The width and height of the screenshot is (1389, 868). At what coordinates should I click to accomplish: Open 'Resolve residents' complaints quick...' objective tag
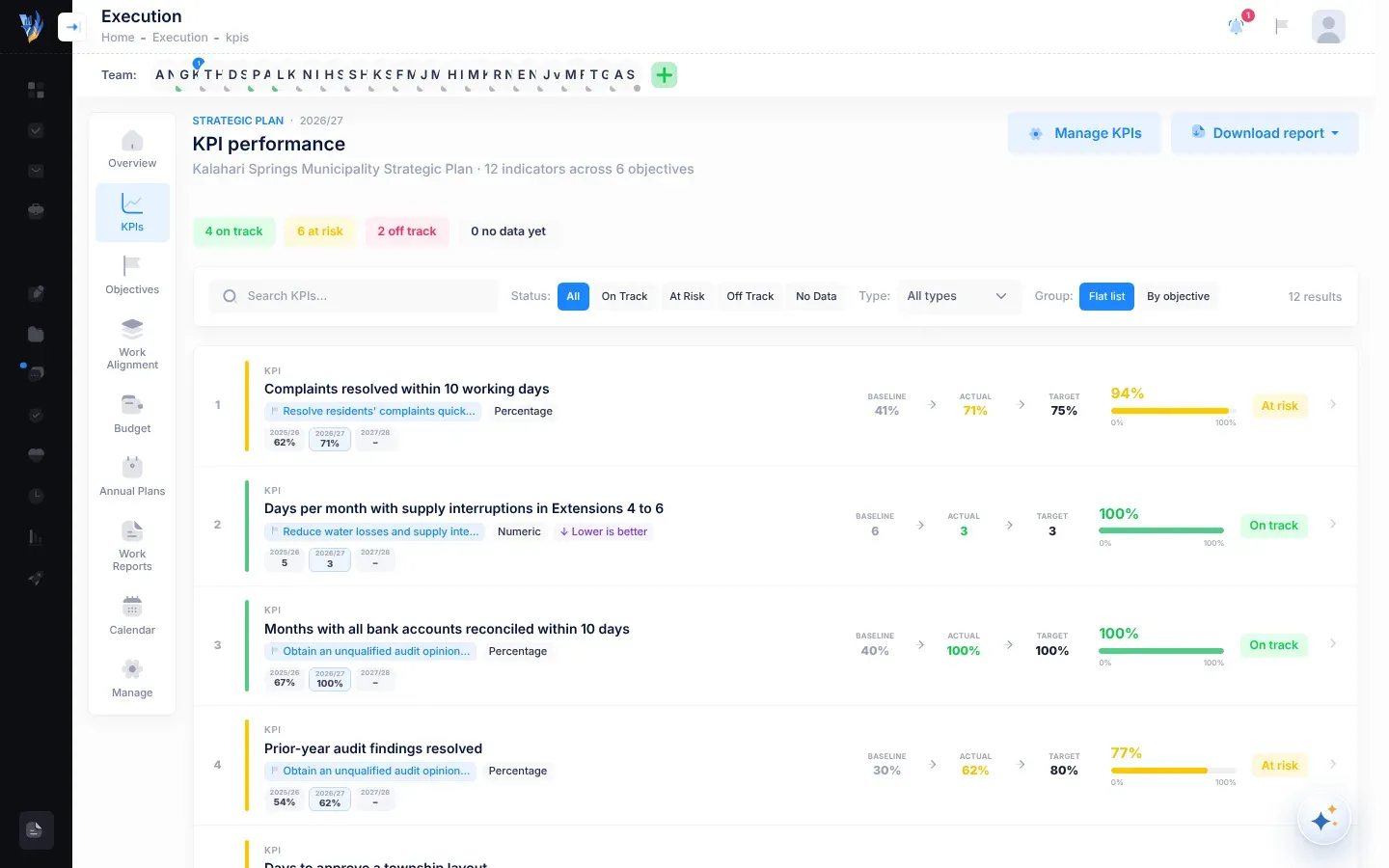coord(372,411)
